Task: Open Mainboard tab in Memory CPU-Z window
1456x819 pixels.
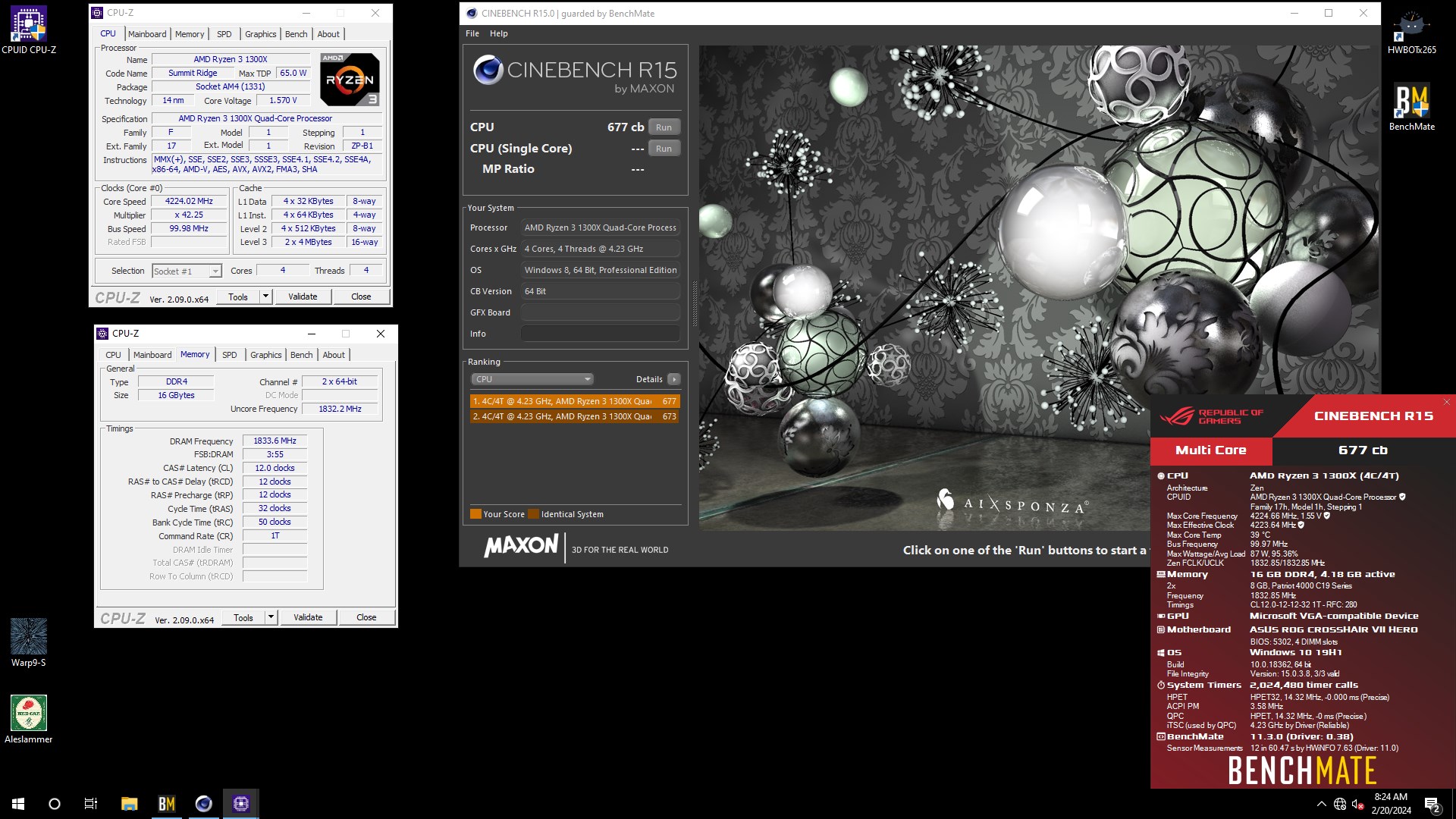Action: [152, 355]
